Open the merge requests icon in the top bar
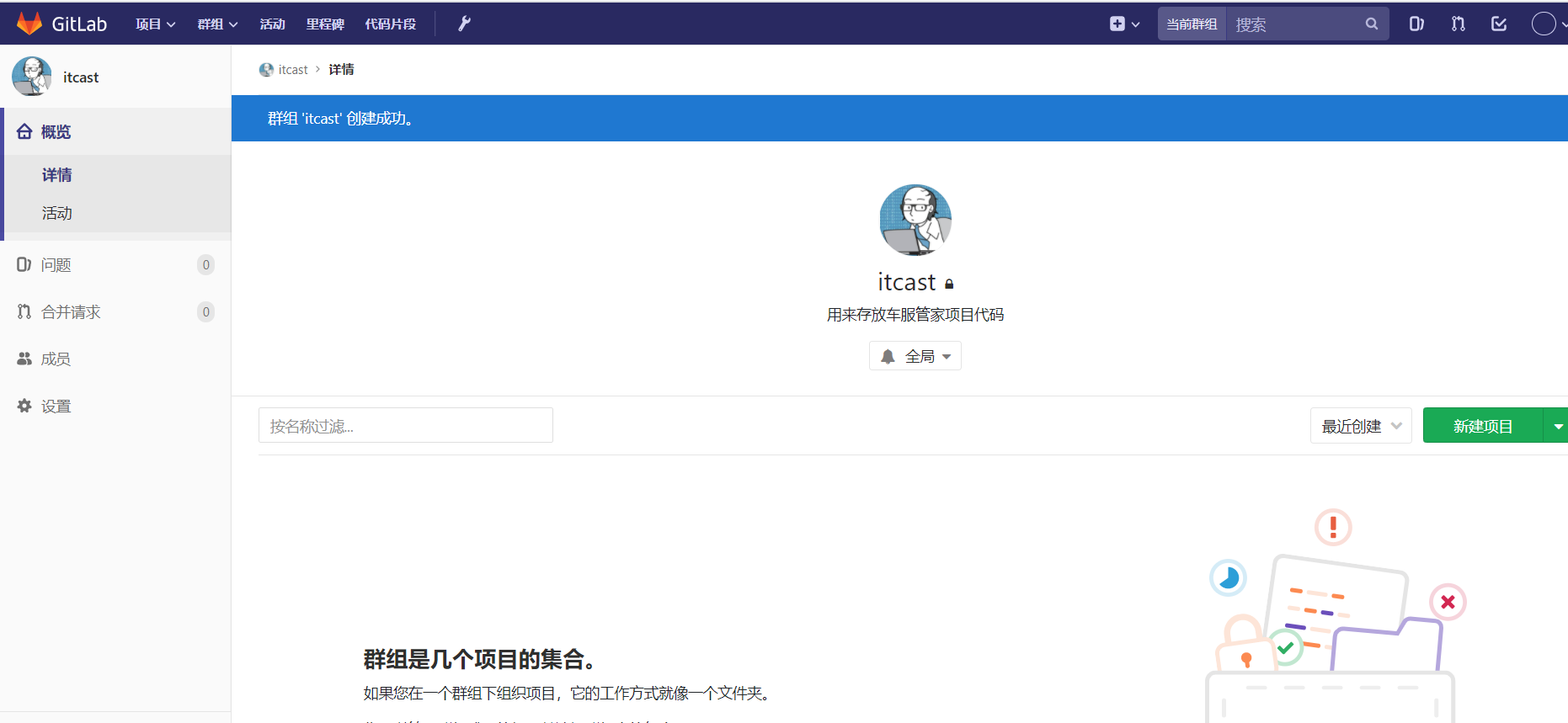 (1458, 24)
